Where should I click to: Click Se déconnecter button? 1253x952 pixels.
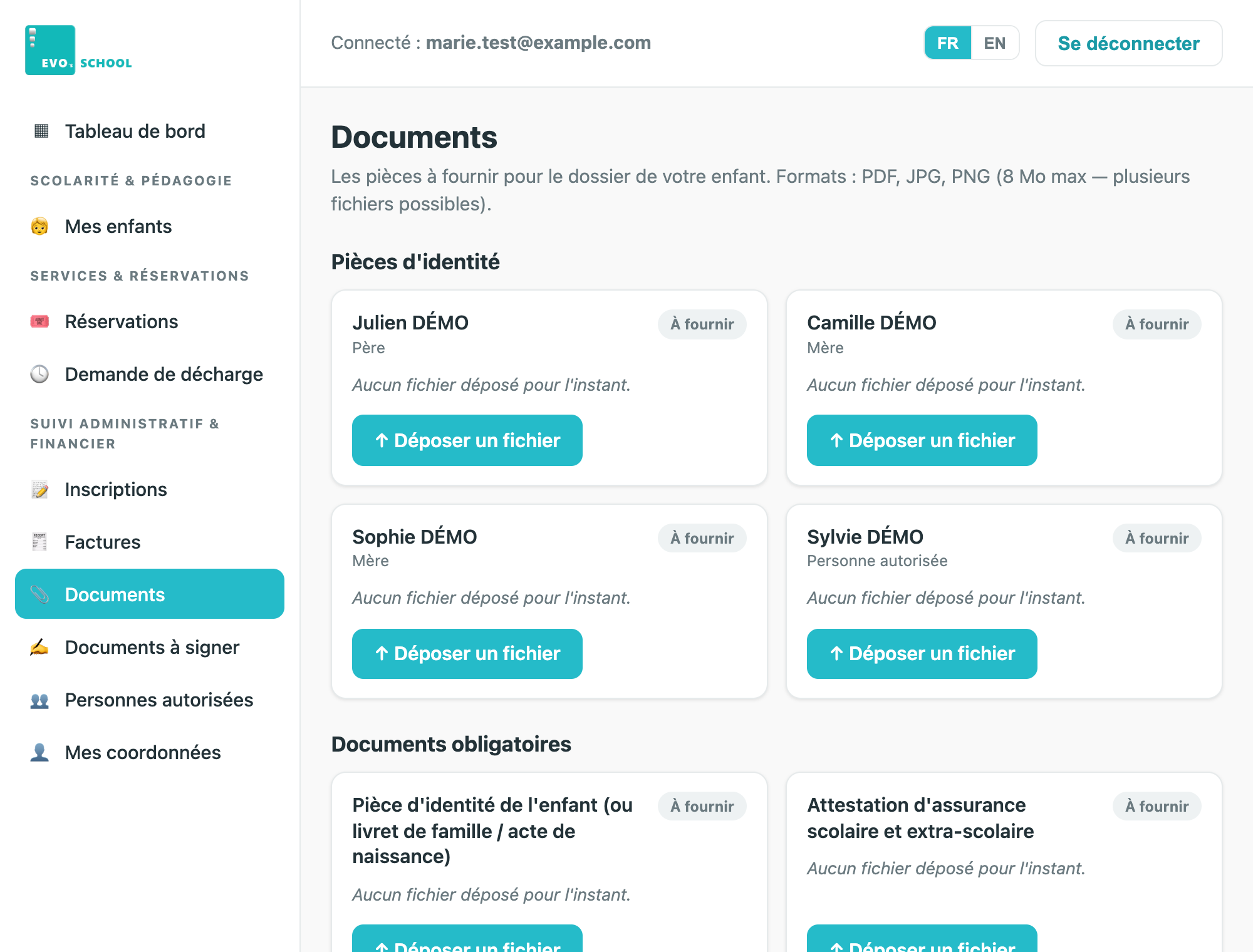pos(1128,43)
